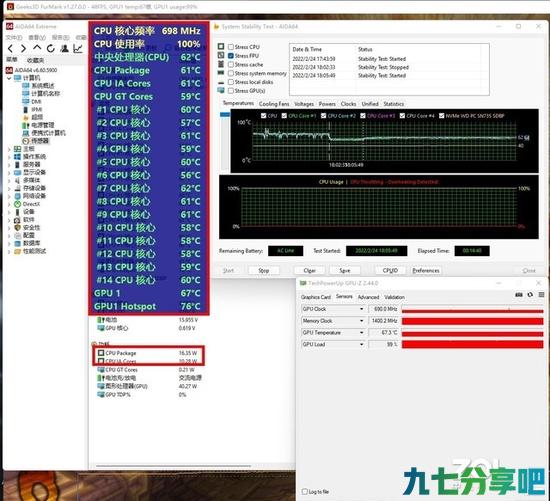This screenshot has height=501, width=550.
Task: Click the 软件 software icon in tree
Action: pos(18,220)
